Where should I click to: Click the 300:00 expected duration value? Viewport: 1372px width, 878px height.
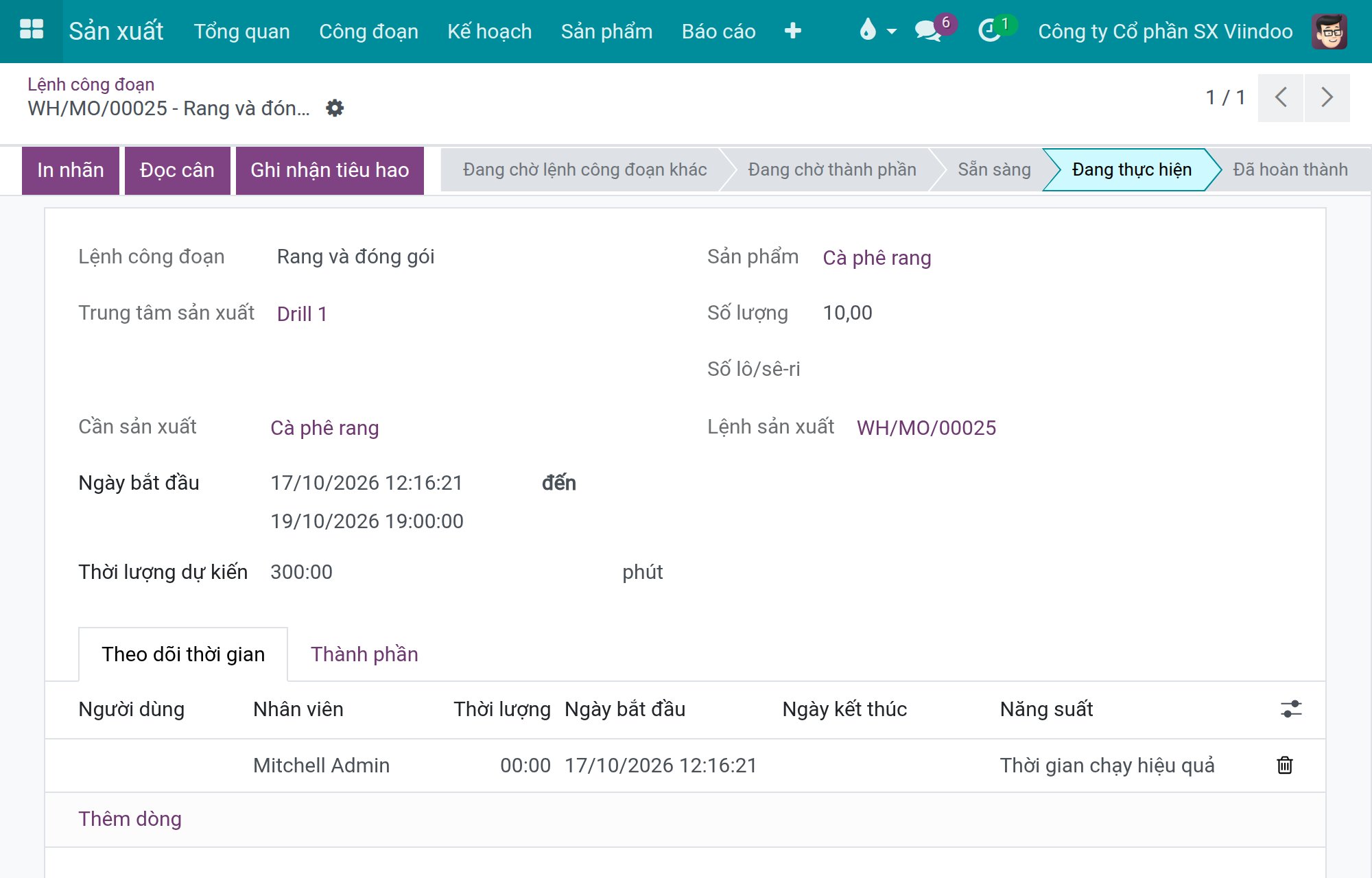(301, 571)
